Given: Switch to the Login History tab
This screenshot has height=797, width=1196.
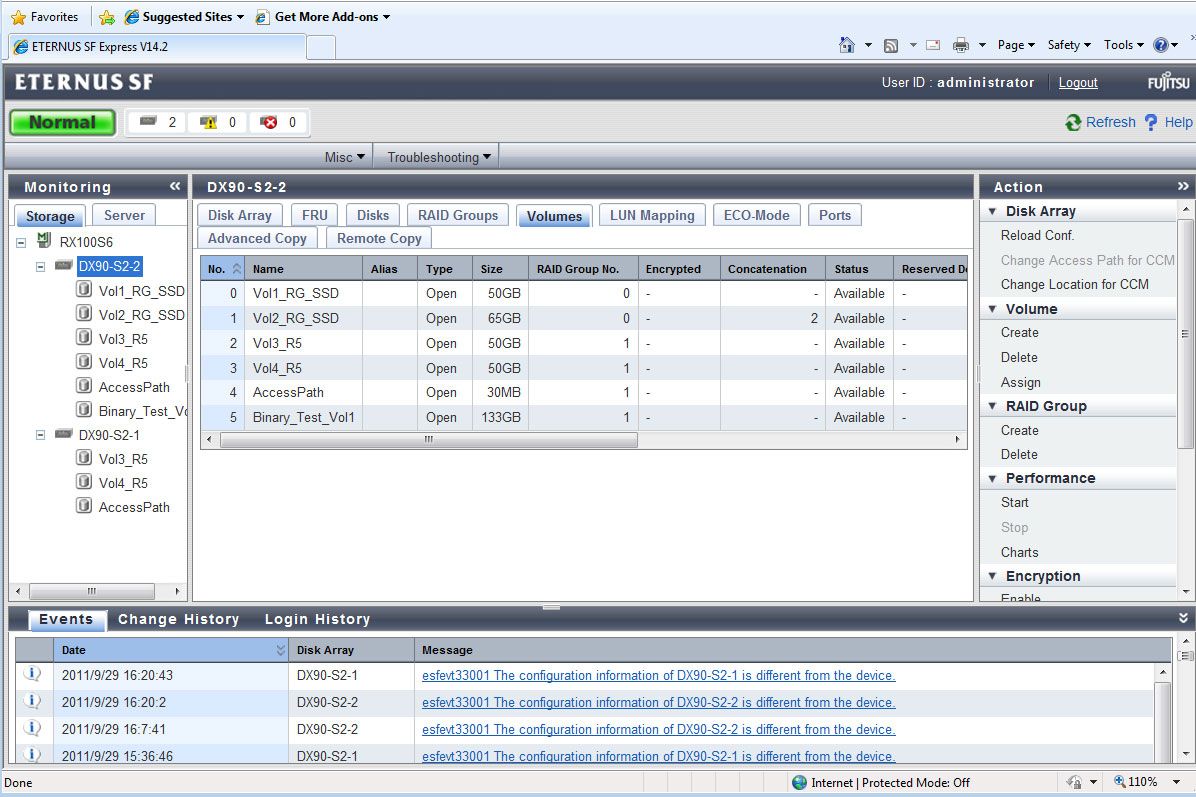Looking at the screenshot, I should [317, 619].
